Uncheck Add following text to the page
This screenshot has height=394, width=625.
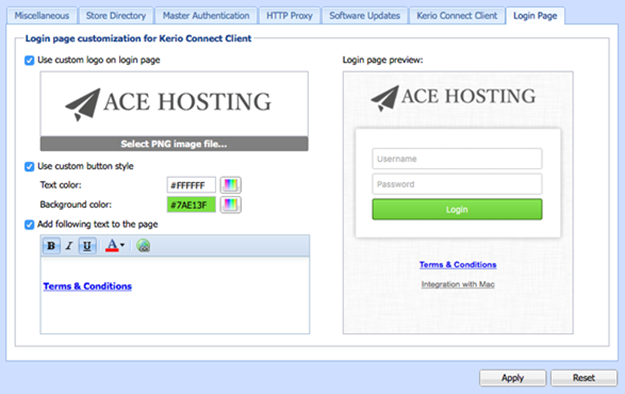29,225
